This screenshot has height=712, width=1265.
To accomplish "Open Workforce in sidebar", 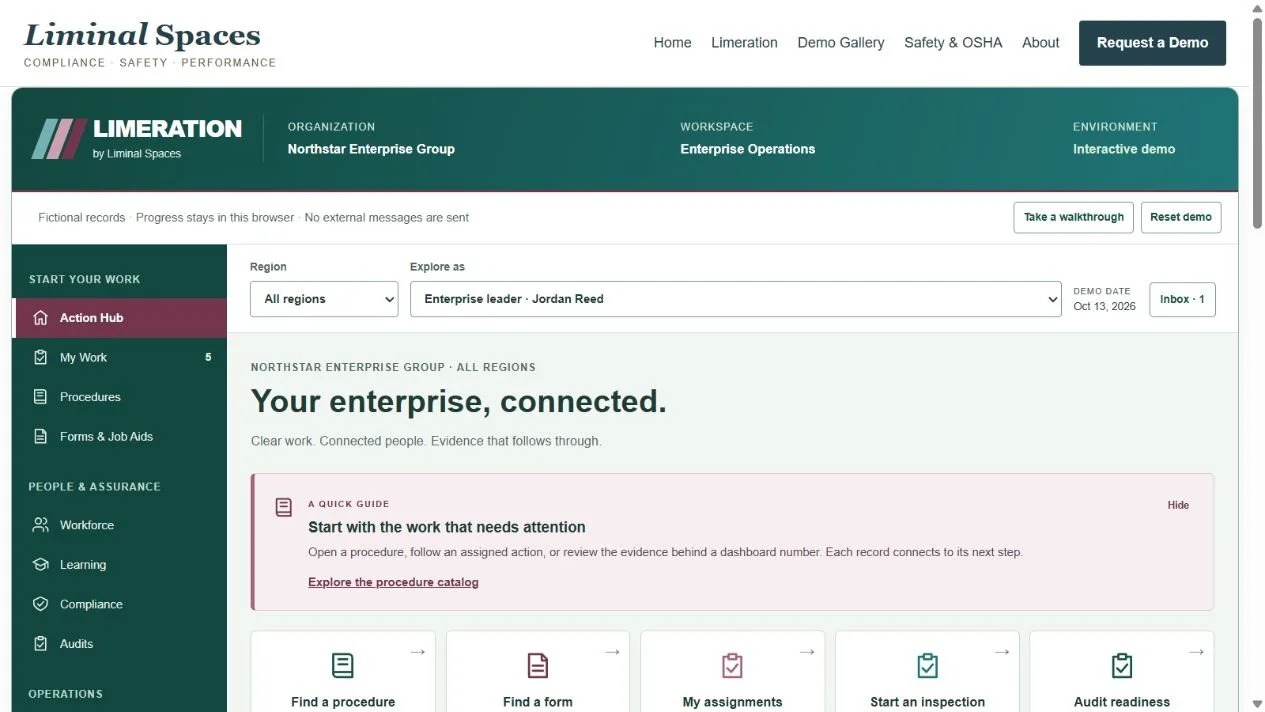I will [x=119, y=525].
